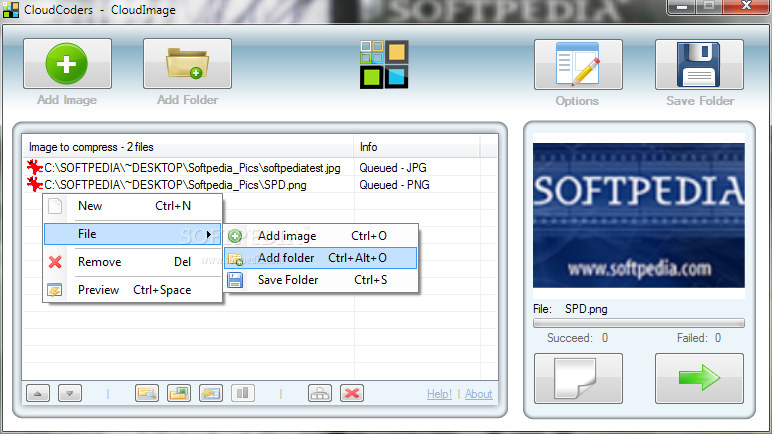Screen dimensions: 772x434
Task: Select the SPD.png file path row
Action: pyautogui.click(x=175, y=185)
